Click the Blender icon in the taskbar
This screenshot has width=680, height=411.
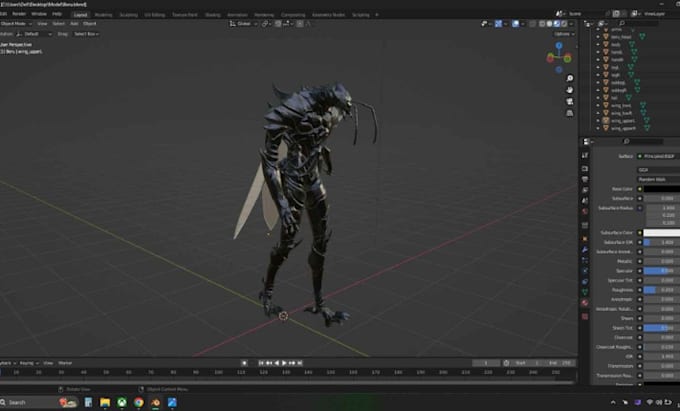(155, 402)
